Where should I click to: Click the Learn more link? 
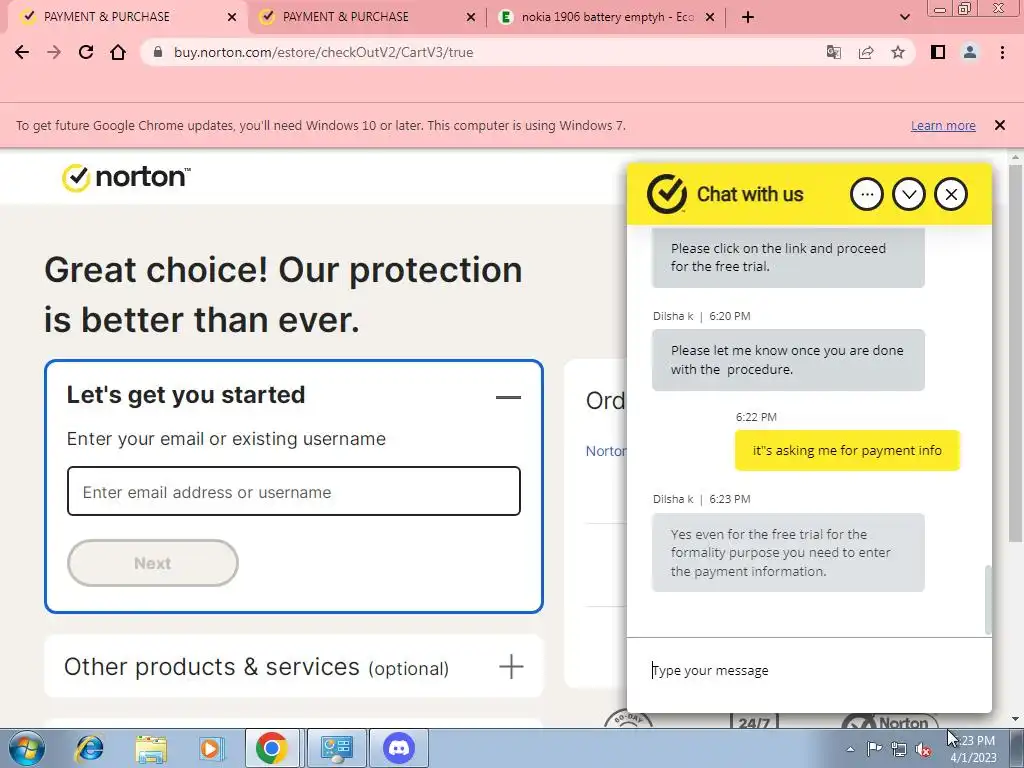tap(943, 125)
